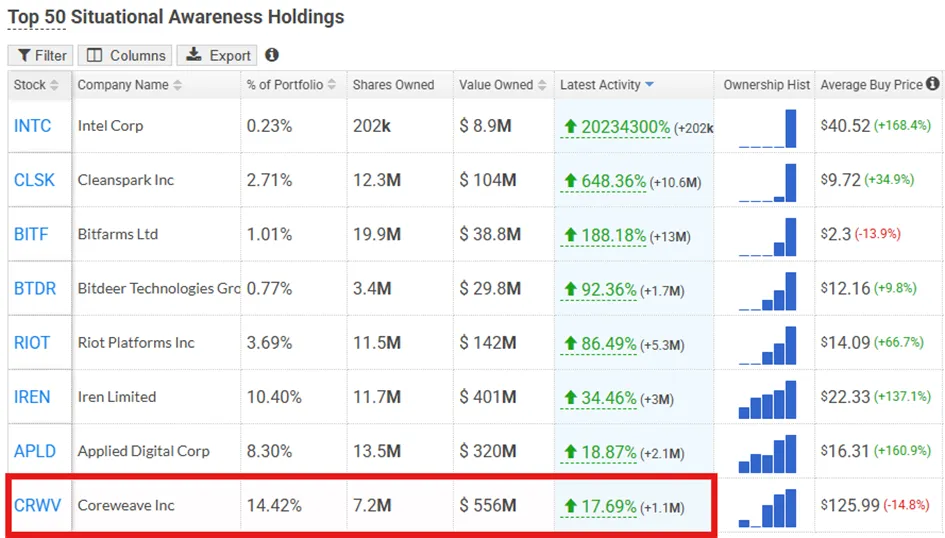Click the Ownership Hist column header
Viewport: 945px width, 538px height.
766,85
